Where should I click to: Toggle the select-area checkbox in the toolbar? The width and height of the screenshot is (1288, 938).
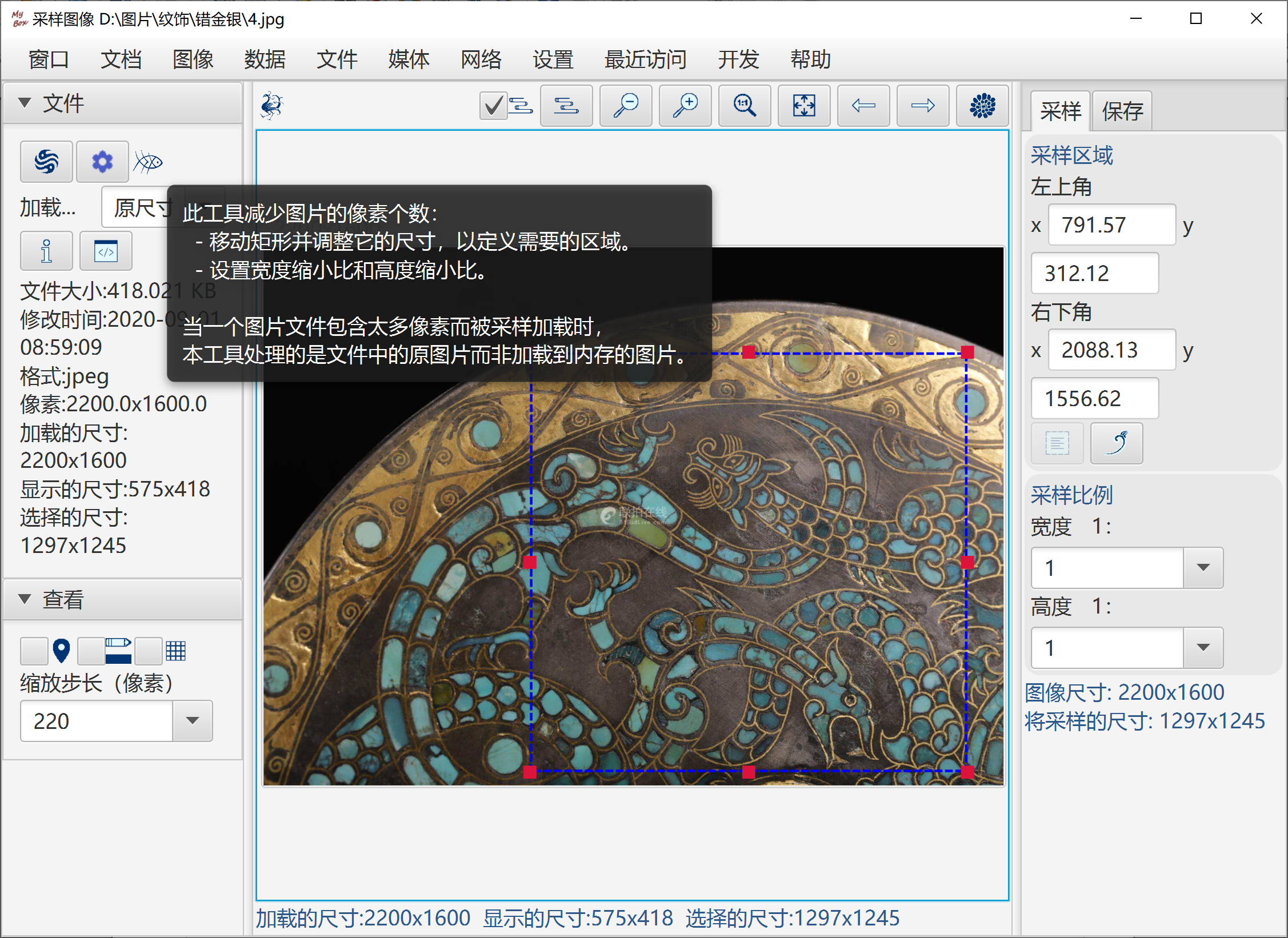493,106
